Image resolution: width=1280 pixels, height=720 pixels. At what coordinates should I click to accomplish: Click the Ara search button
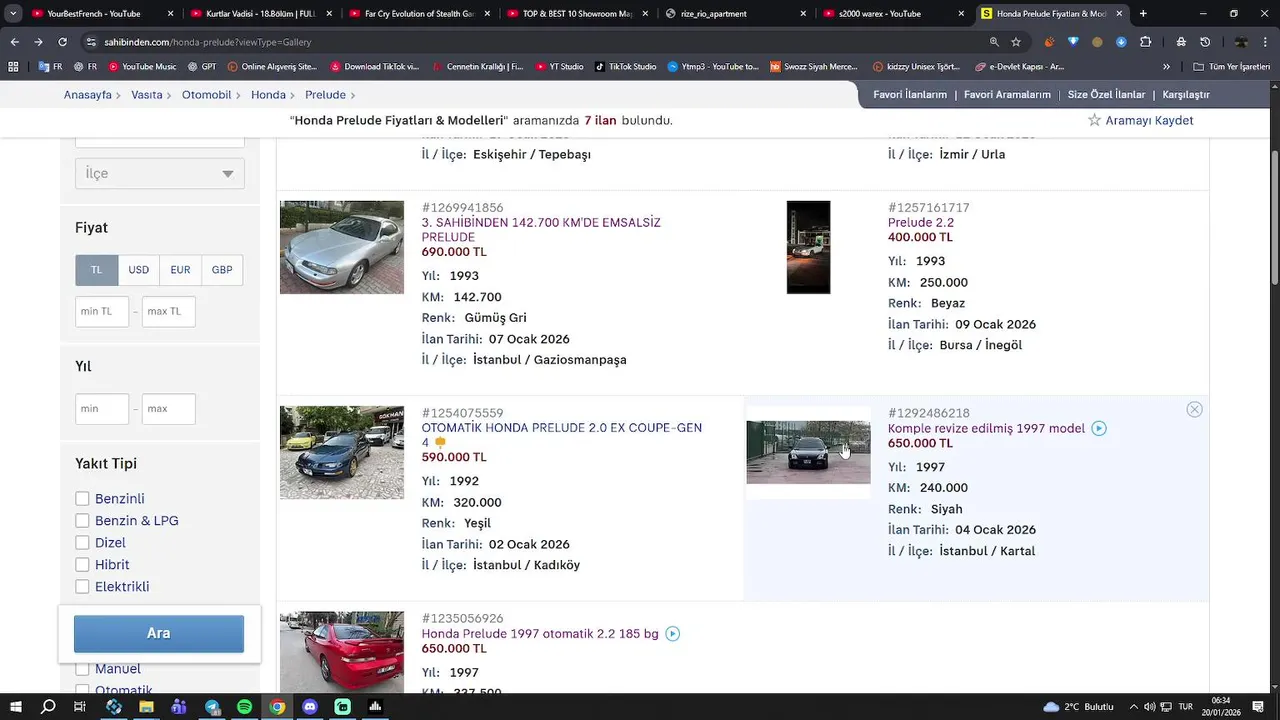coord(159,634)
